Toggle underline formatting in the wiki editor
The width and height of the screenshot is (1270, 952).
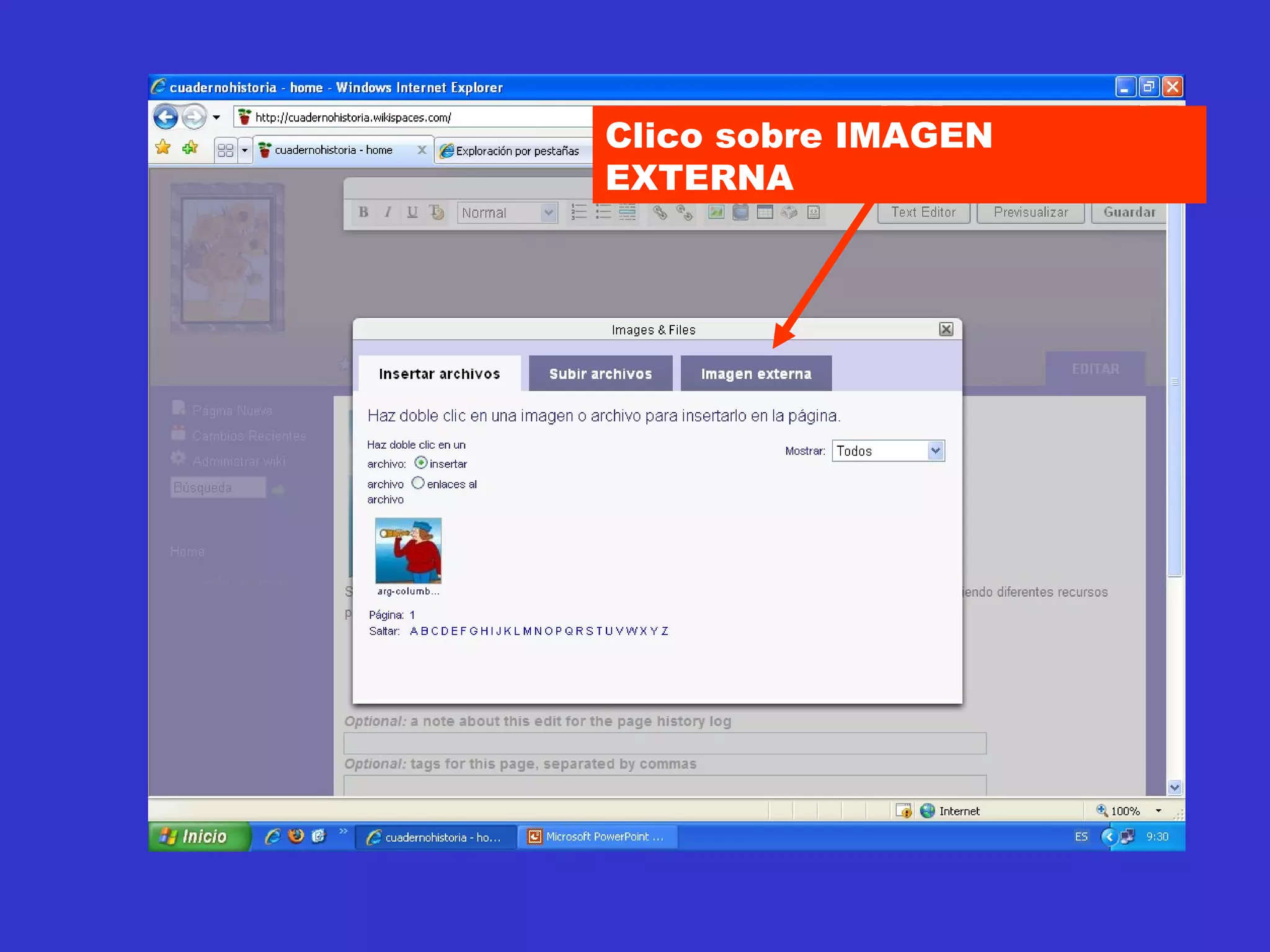412,213
